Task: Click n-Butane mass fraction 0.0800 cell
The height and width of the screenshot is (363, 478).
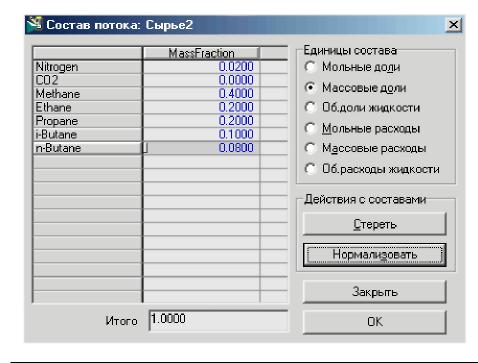Action: (x=201, y=148)
